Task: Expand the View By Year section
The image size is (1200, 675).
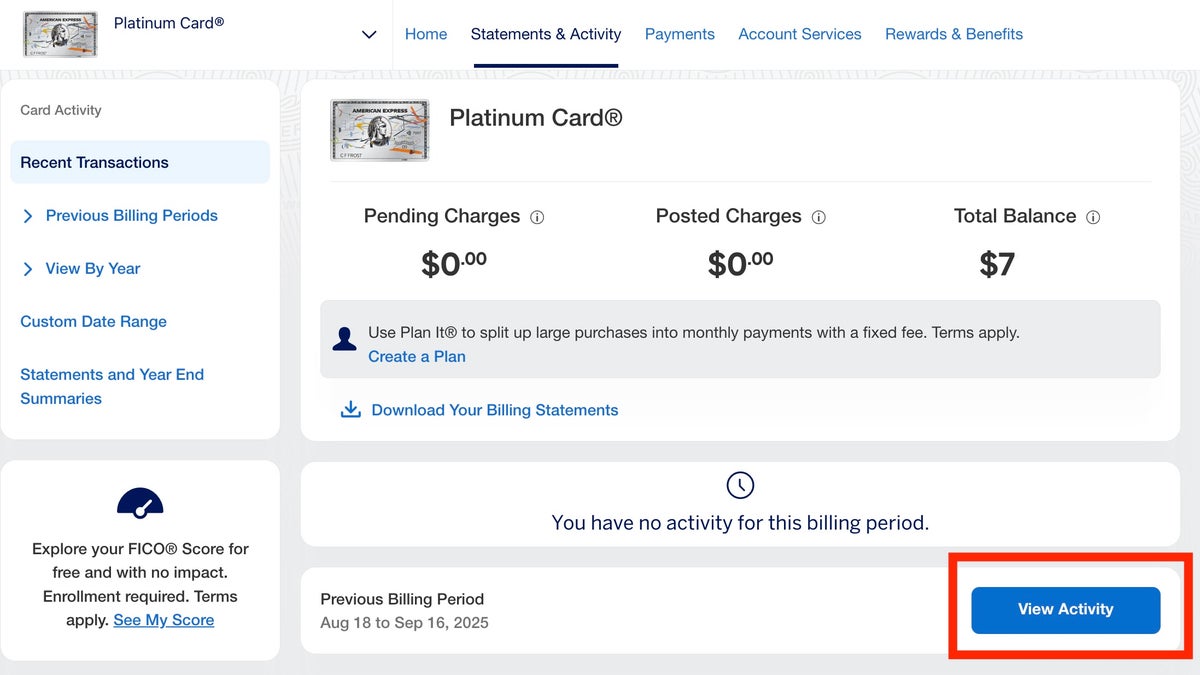Action: tap(92, 269)
